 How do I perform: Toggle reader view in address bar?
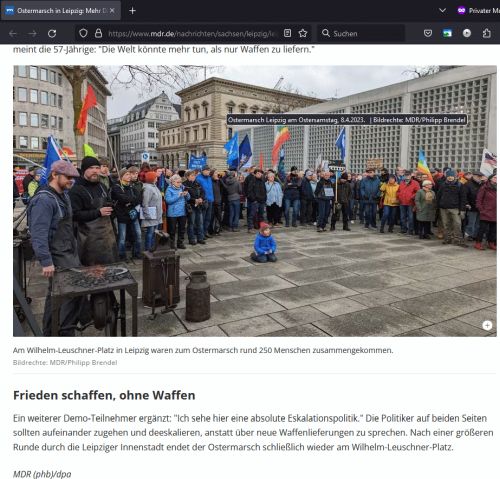coord(287,33)
